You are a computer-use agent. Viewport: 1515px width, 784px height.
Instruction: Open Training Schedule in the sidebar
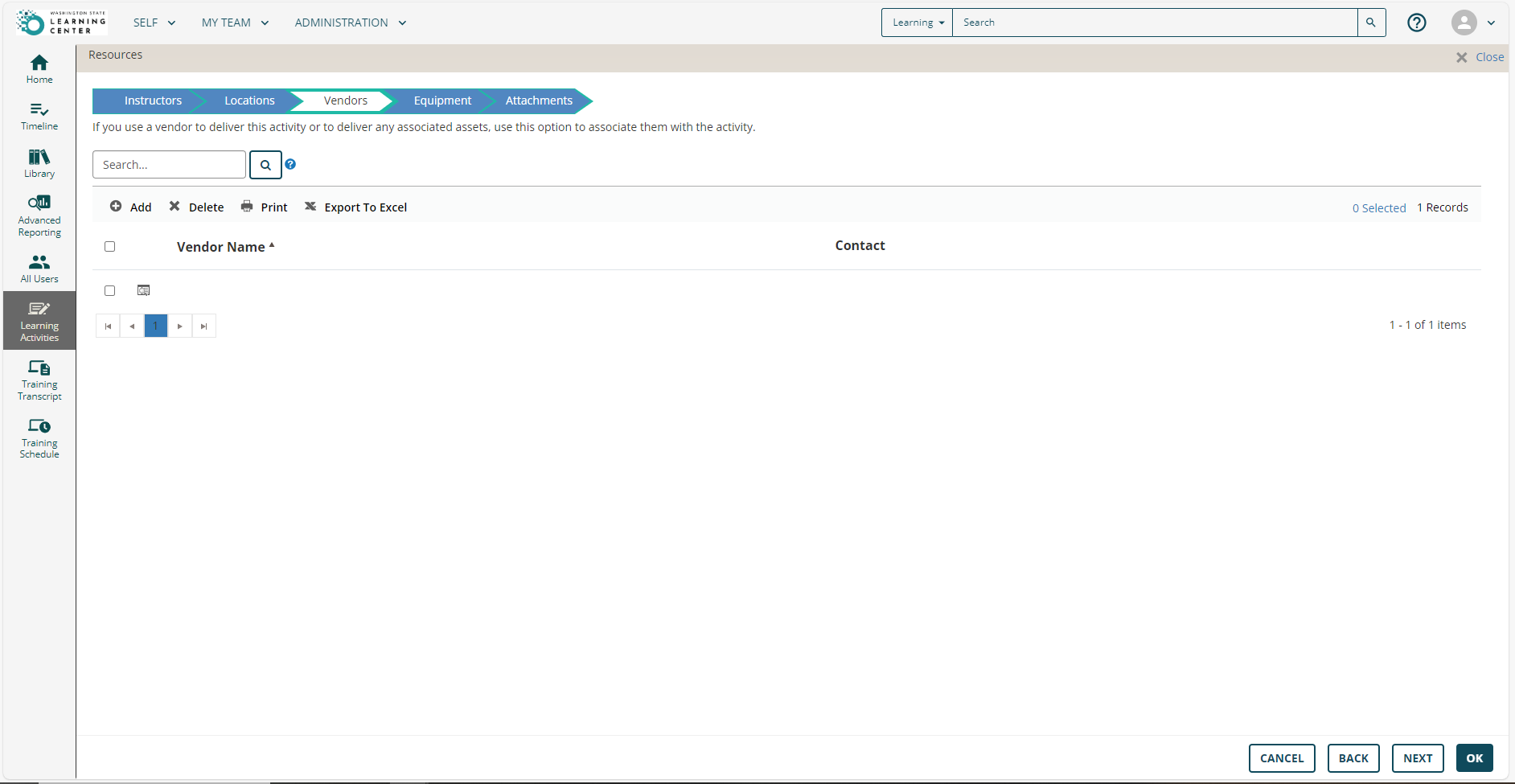[39, 438]
